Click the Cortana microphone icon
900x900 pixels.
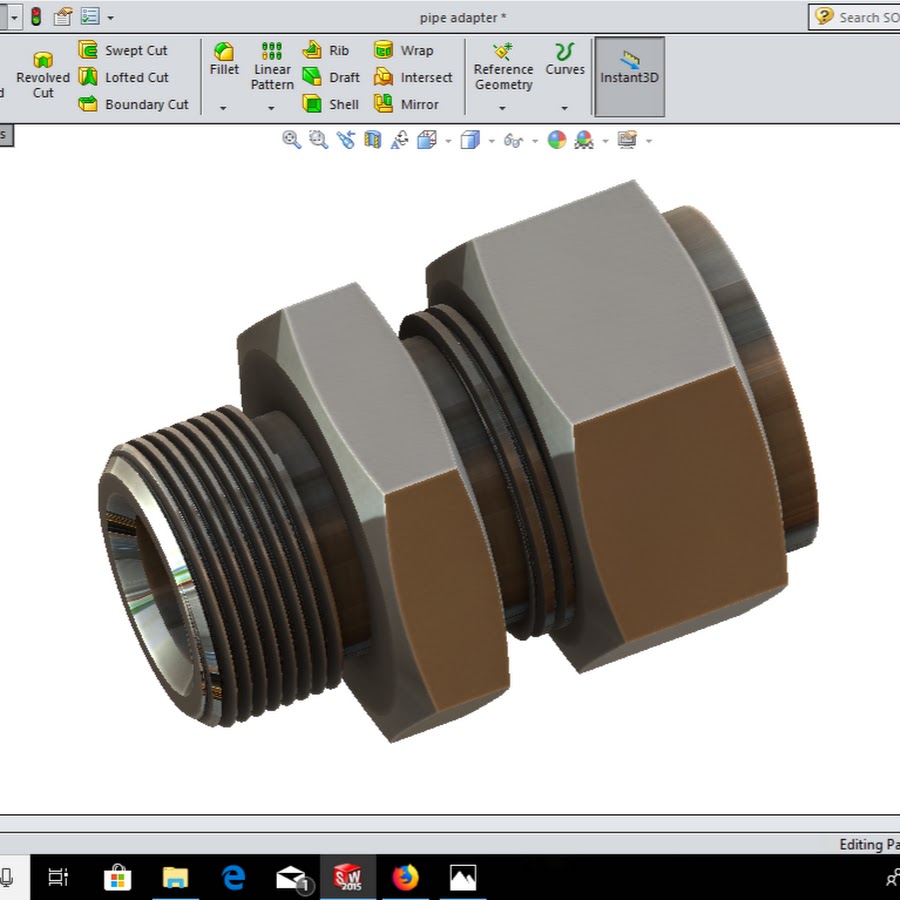tap(7, 877)
